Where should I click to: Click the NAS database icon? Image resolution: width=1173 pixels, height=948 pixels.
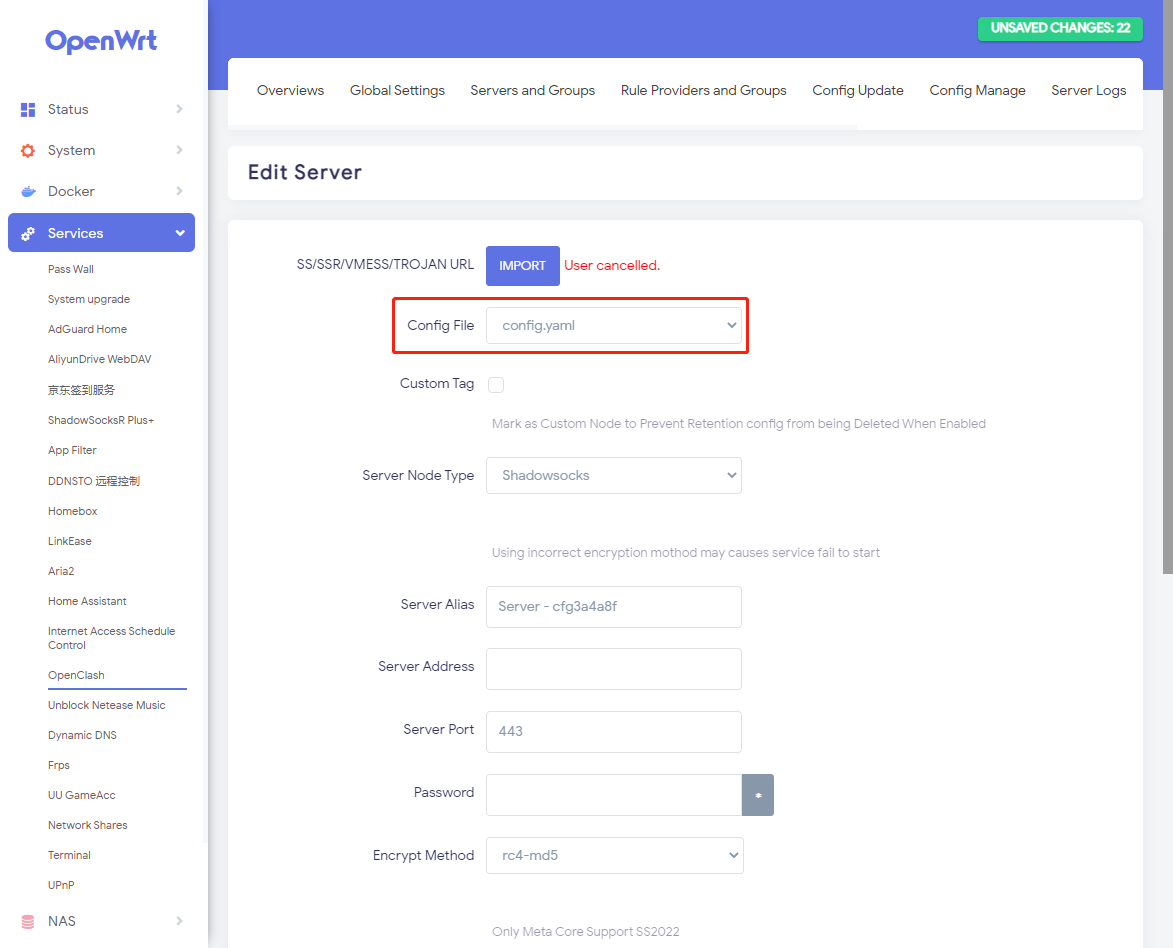pyautogui.click(x=28, y=921)
